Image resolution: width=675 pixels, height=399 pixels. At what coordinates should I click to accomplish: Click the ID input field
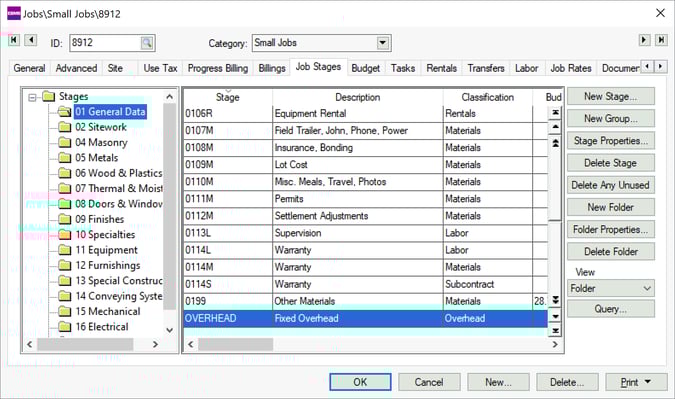[x=105, y=43]
